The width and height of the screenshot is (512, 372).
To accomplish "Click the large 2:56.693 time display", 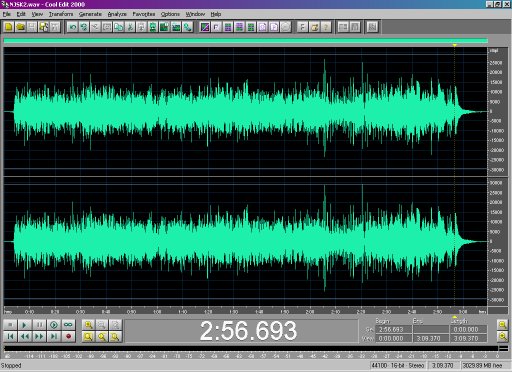I will [x=248, y=331].
